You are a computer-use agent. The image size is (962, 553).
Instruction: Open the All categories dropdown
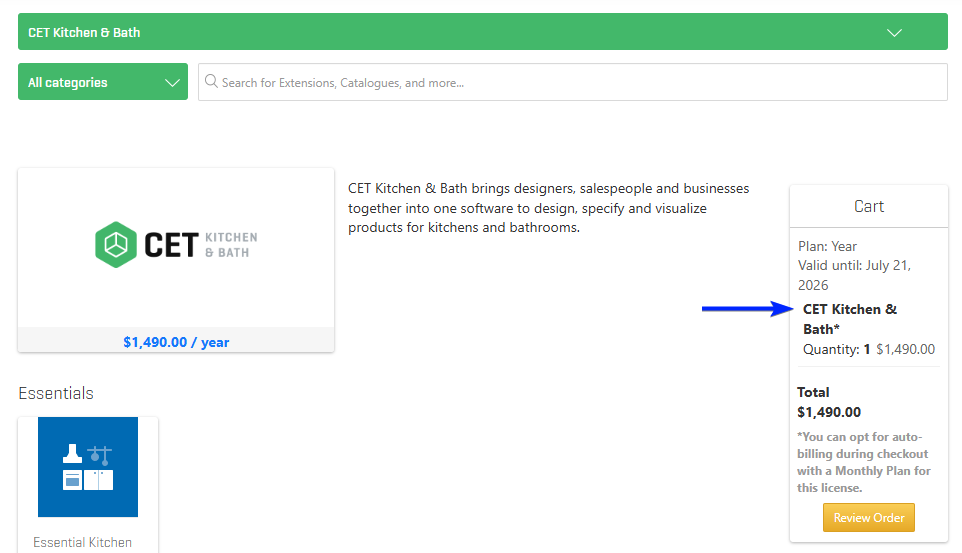point(103,82)
